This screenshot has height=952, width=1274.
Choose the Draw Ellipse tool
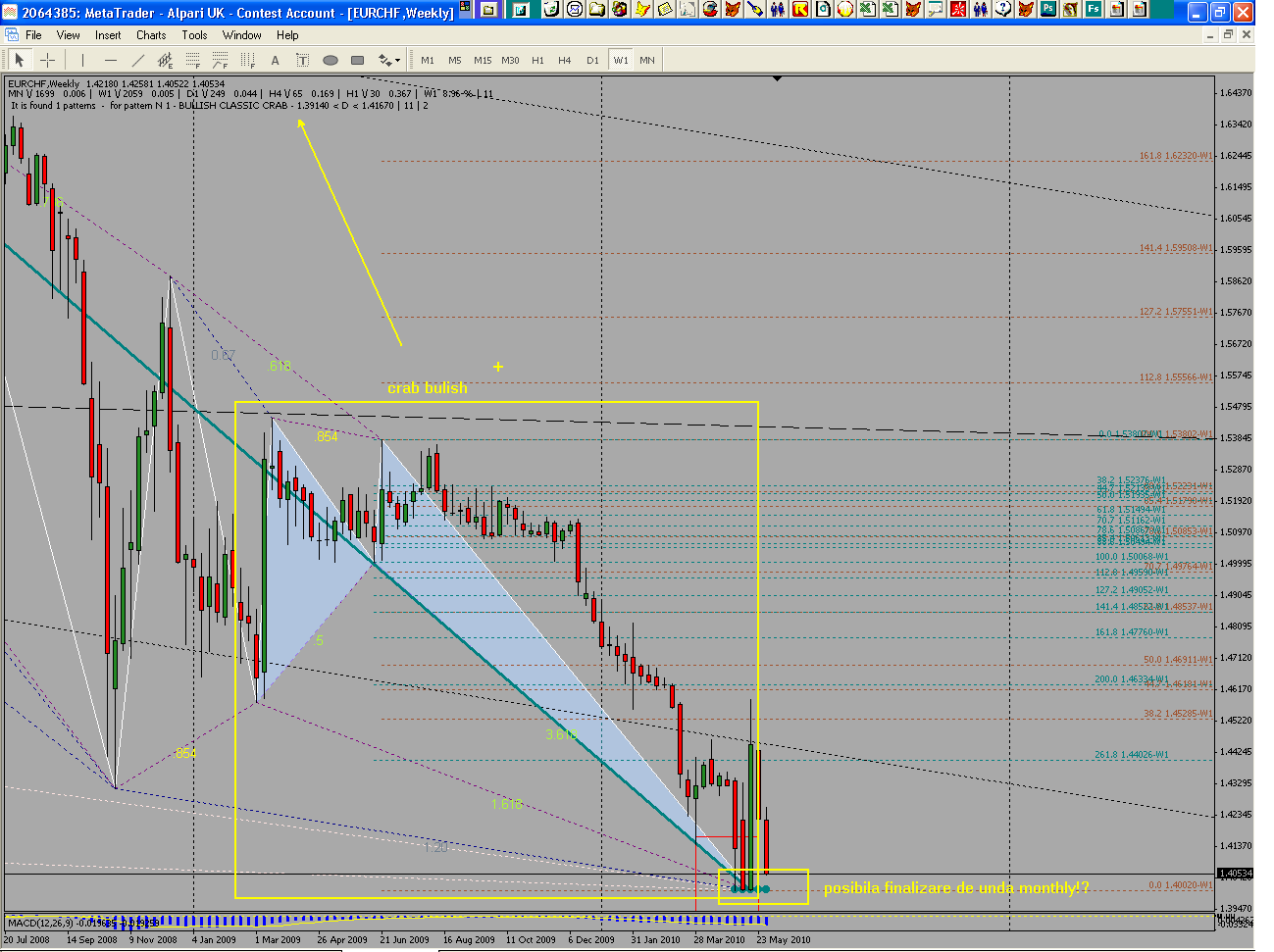[331, 60]
